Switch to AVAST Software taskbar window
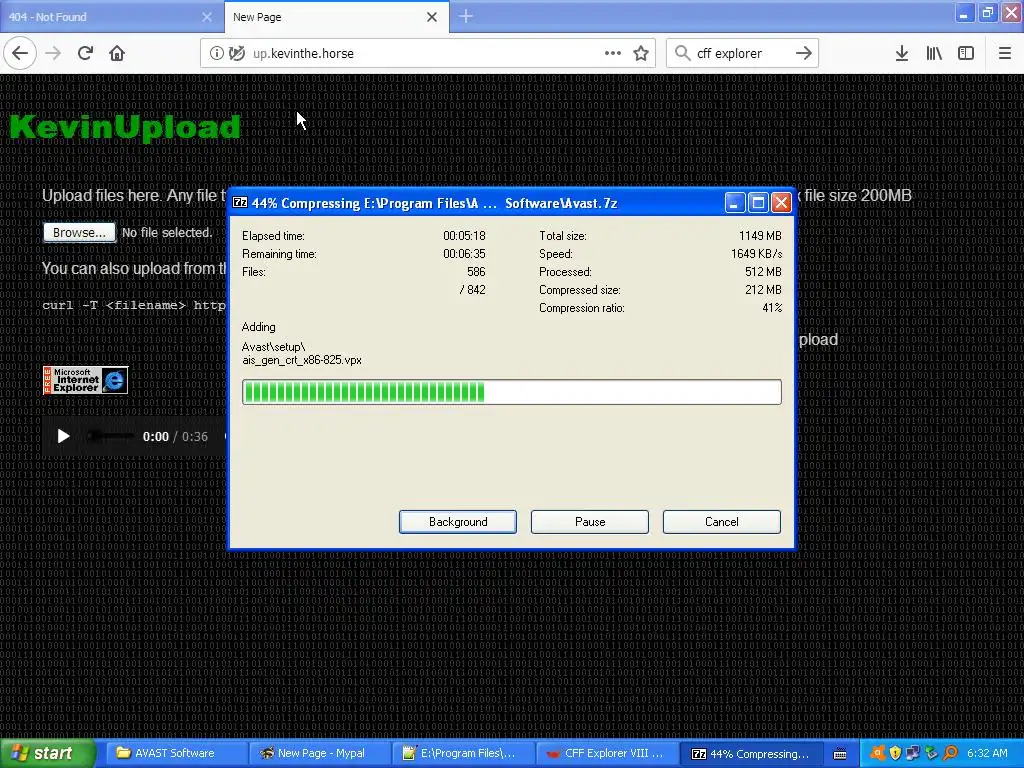 point(174,753)
